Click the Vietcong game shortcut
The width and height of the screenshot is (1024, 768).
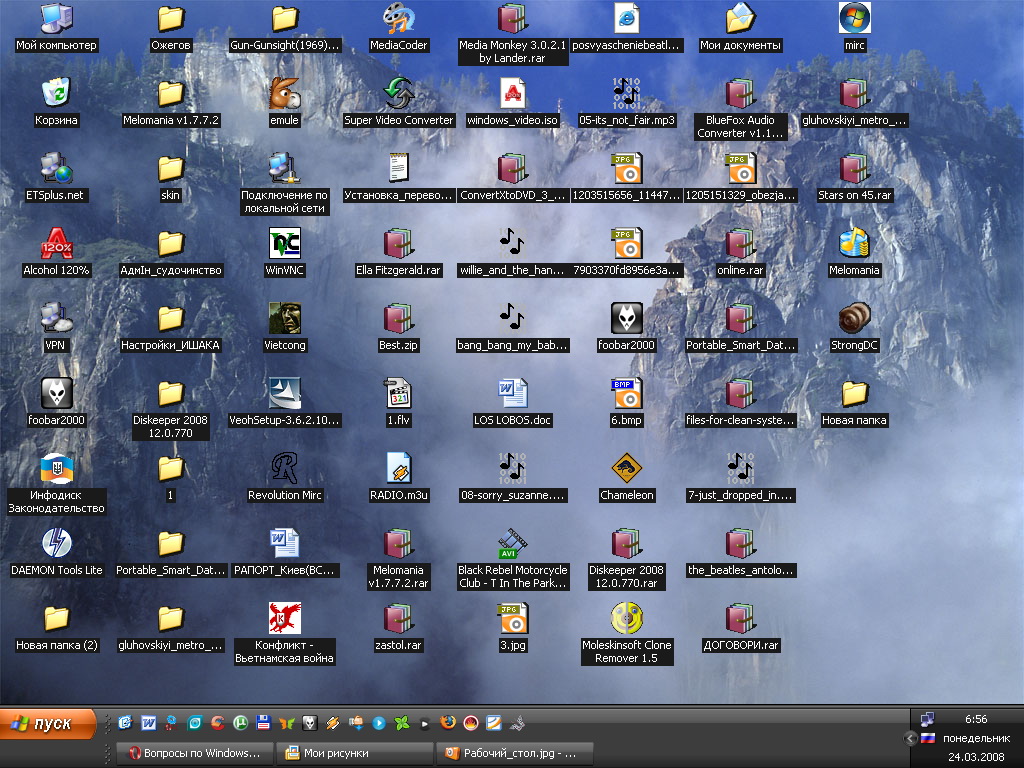tap(285, 320)
